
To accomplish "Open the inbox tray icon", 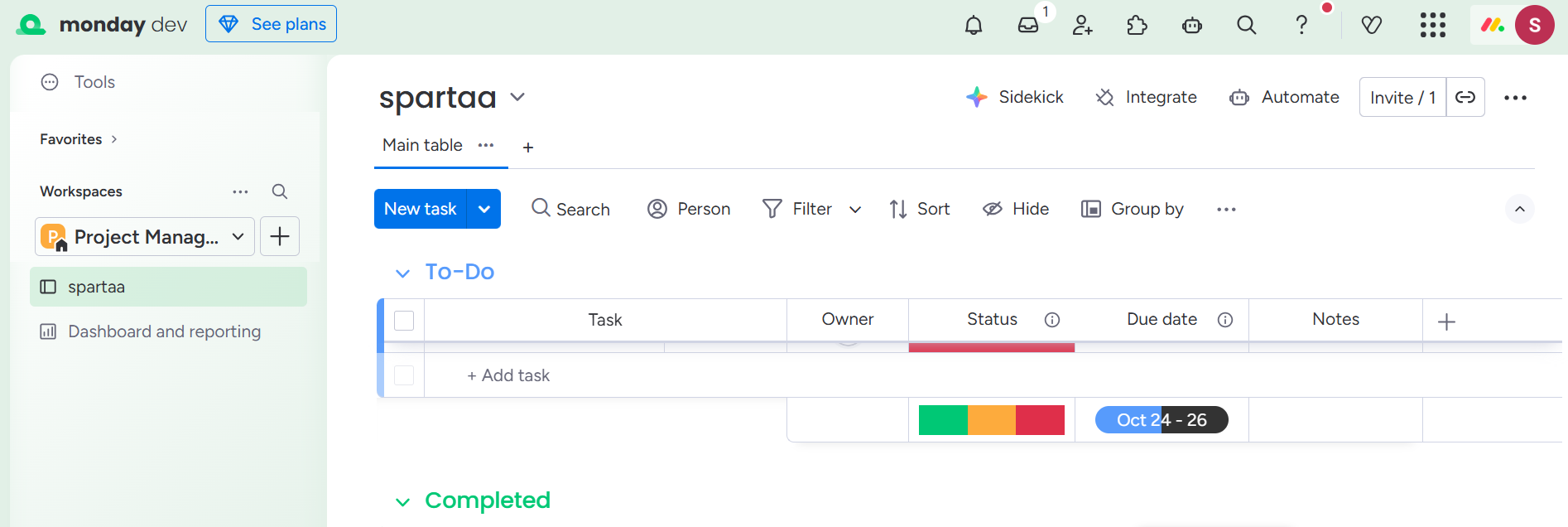I will (1028, 25).
